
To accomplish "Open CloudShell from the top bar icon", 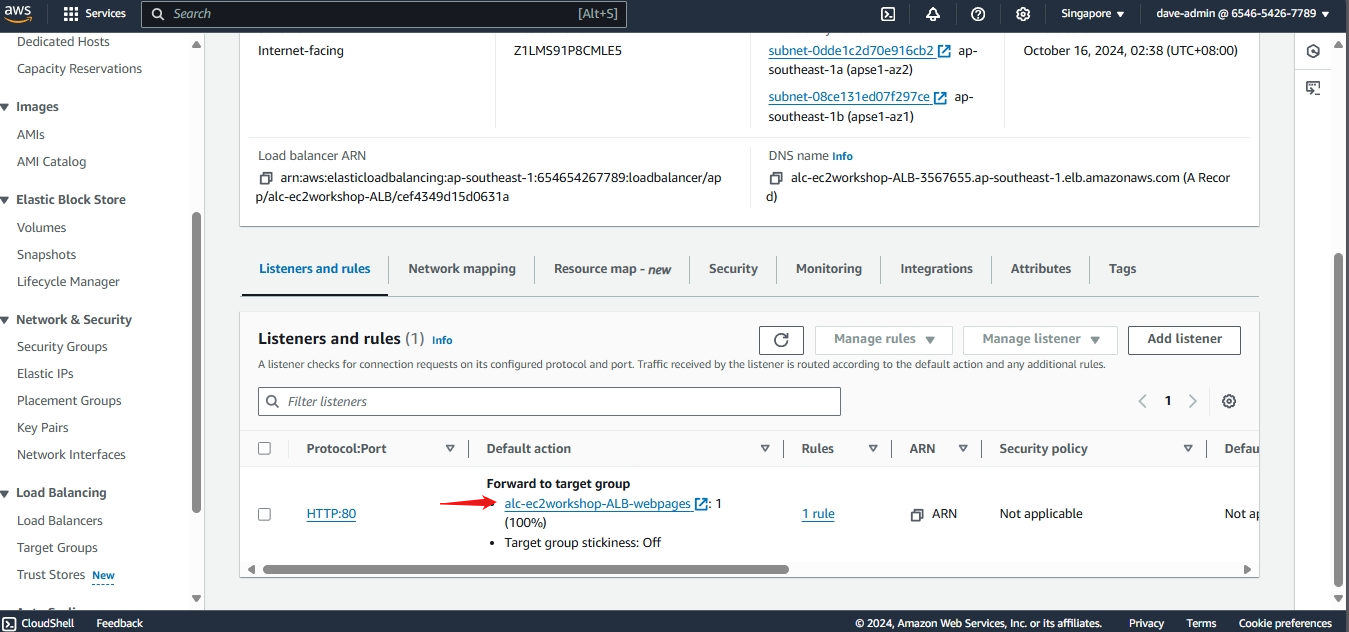I will click(x=887, y=14).
